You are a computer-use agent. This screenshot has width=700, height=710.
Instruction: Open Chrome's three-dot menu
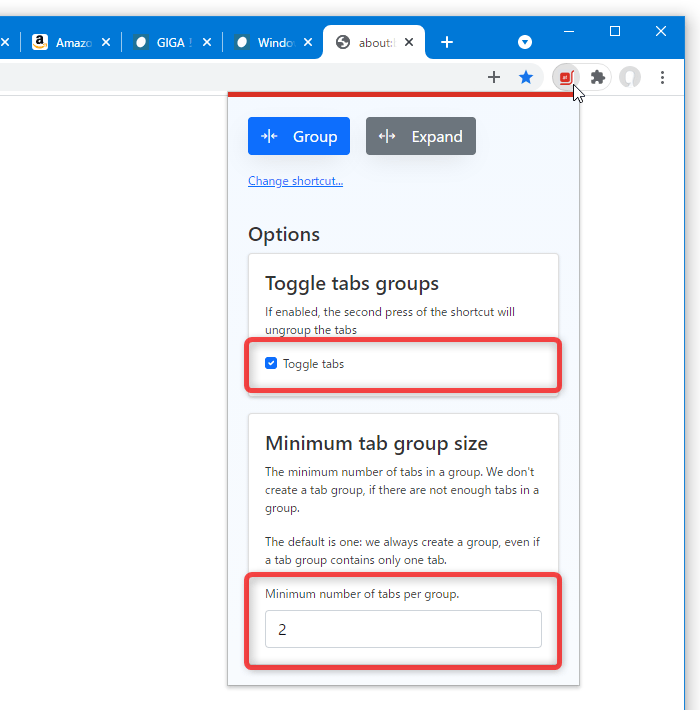[x=662, y=77]
